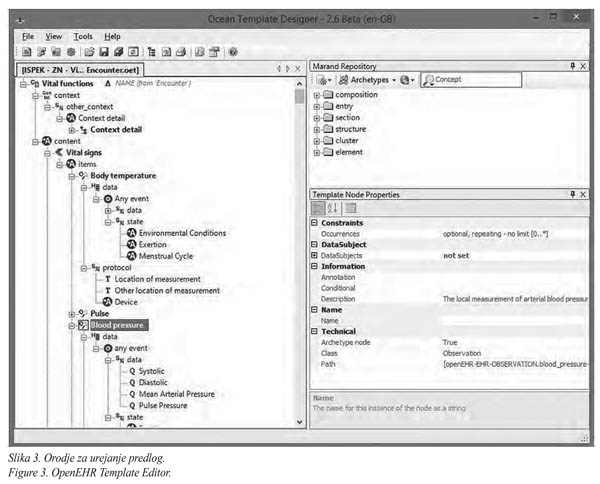Click the cluster folder icon in repository
Viewport: 600px width, 484px height.
(328, 140)
